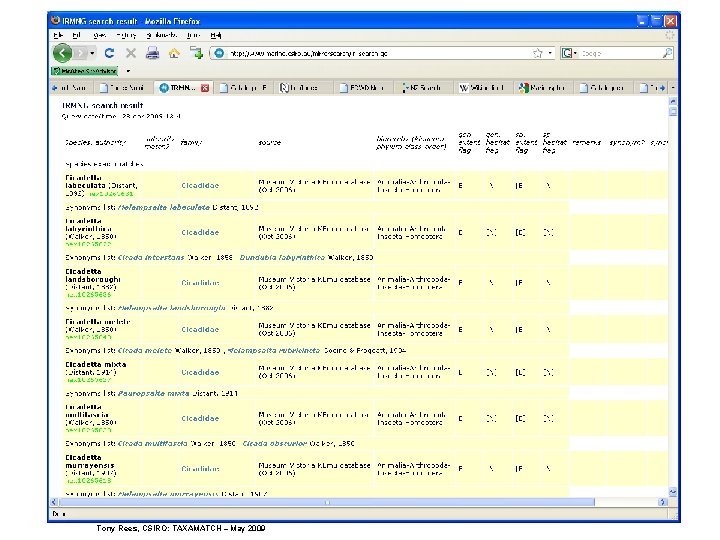Screen dimensions: 720x540
Task: Open the Cicada intersecans synonym link
Action: click(x=151, y=257)
